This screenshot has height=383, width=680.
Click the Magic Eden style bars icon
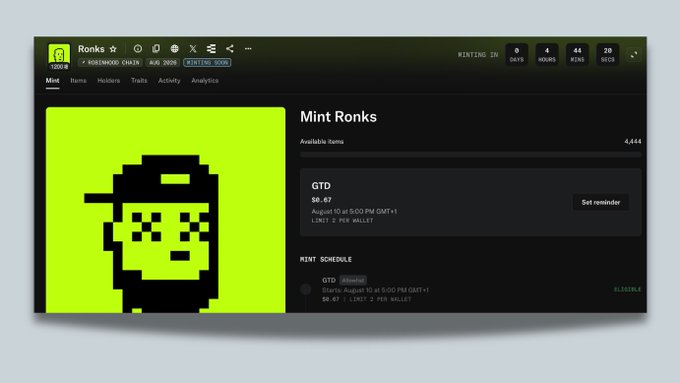tap(211, 49)
